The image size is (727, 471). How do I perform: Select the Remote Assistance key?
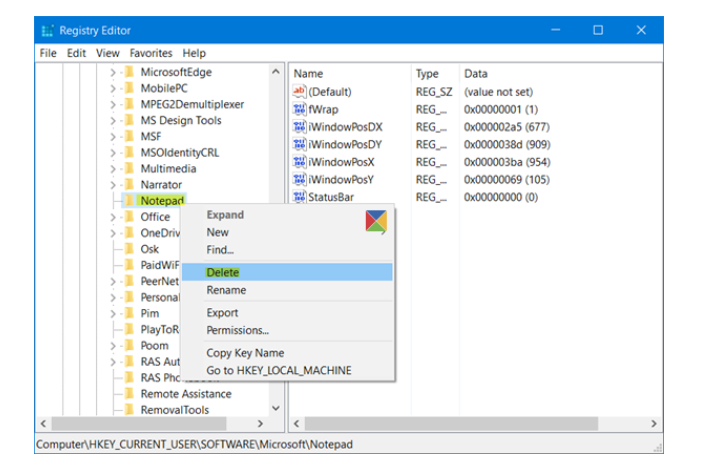(186, 394)
